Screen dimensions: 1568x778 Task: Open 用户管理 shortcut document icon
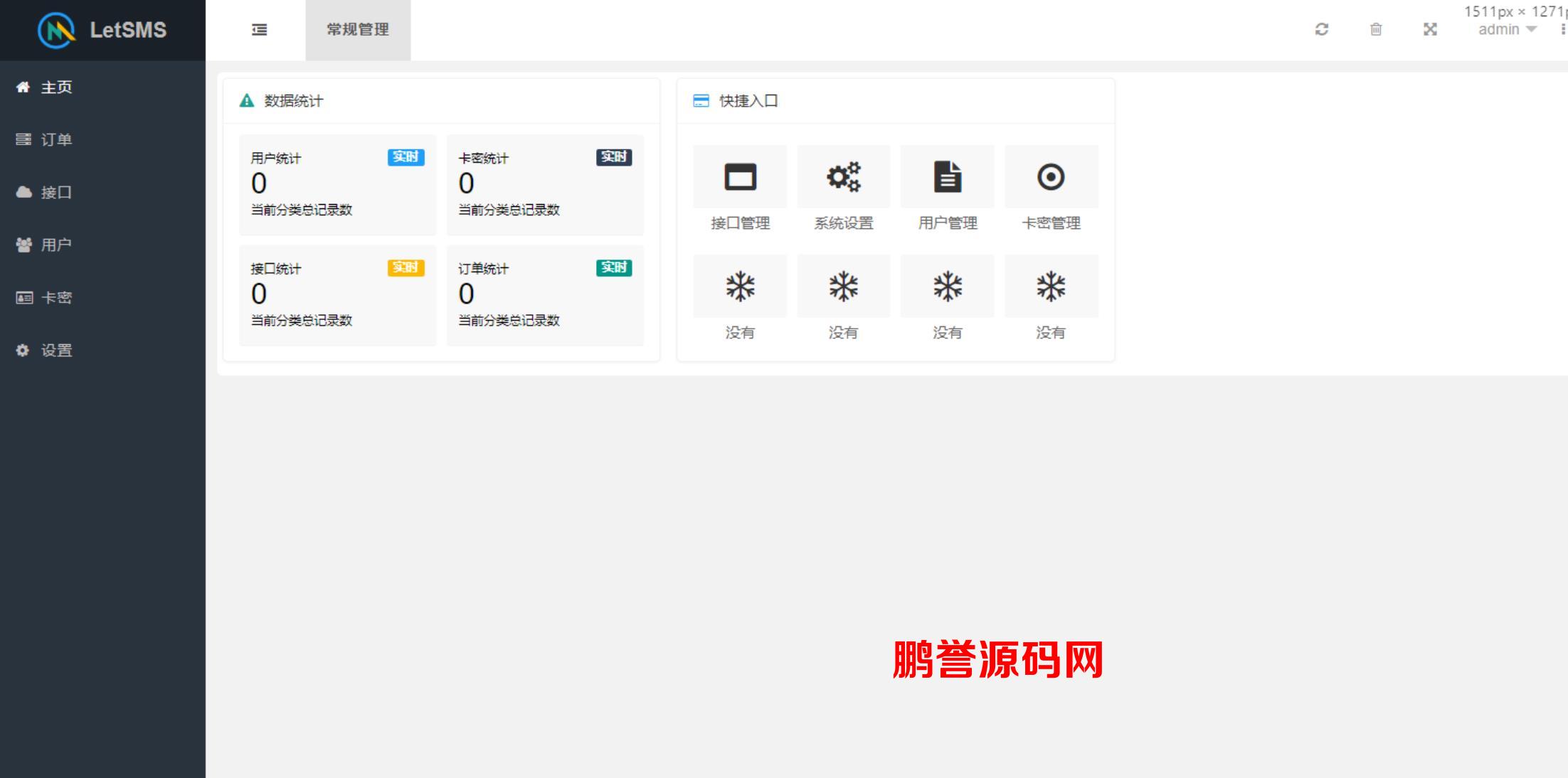coord(948,176)
